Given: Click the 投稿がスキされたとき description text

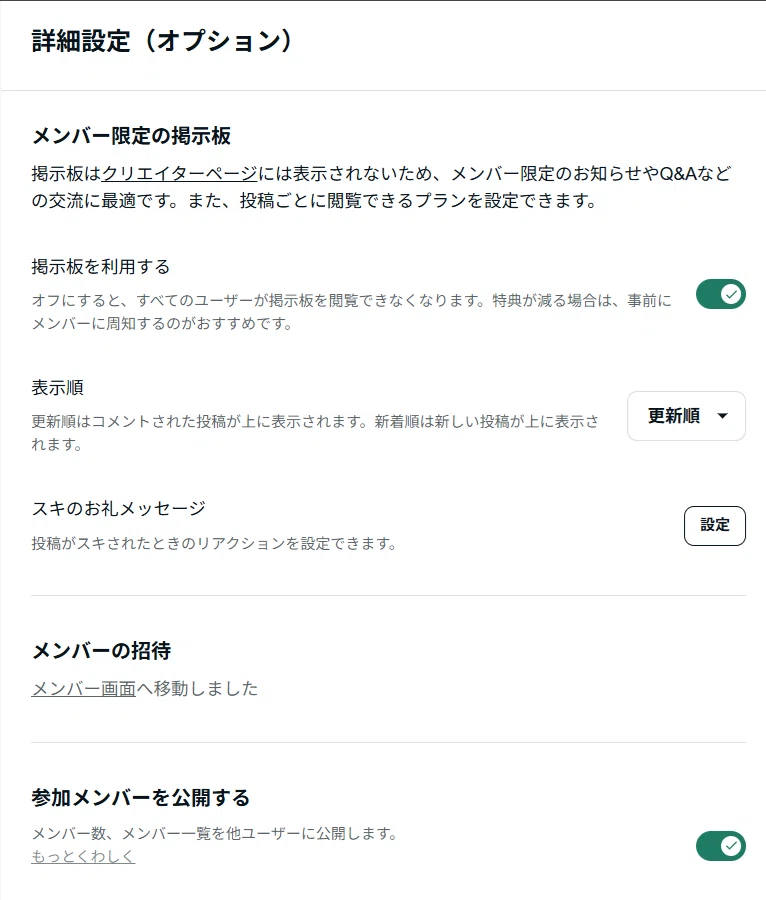Looking at the screenshot, I should [x=214, y=544].
